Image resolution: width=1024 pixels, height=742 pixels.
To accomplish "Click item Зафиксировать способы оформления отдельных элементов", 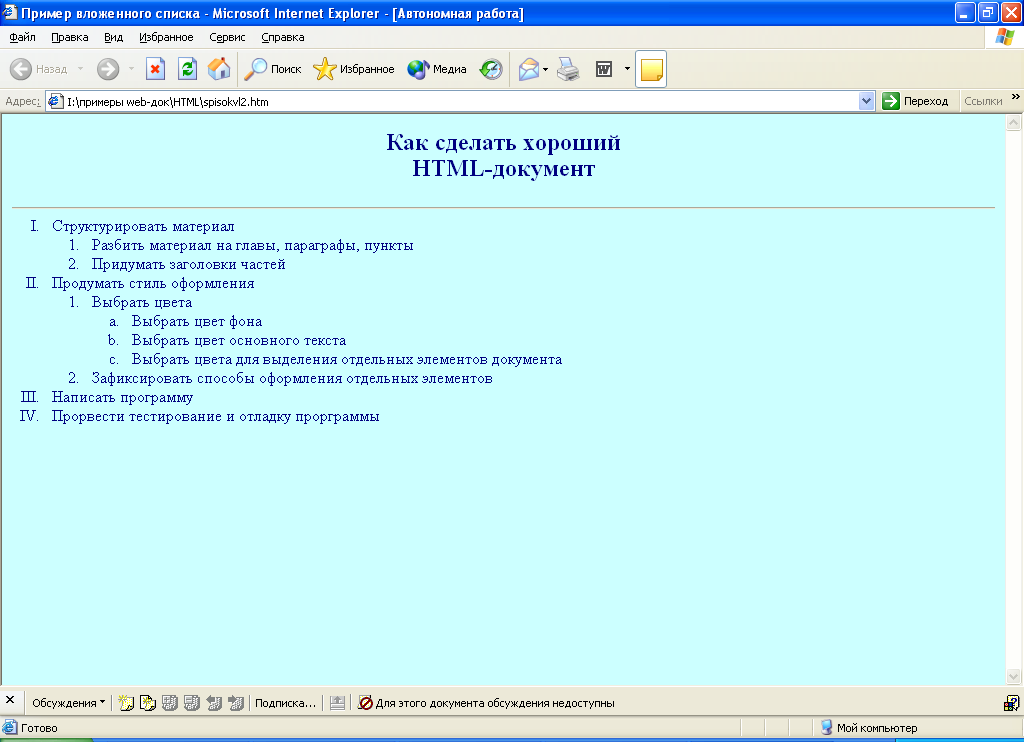I will 292,378.
